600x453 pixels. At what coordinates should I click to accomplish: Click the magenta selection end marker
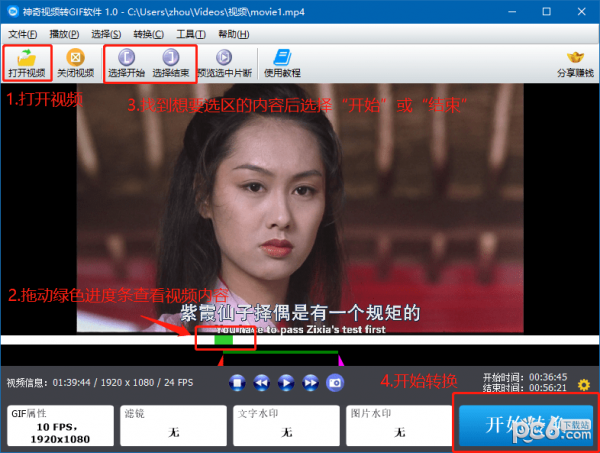pyautogui.click(x=341, y=361)
